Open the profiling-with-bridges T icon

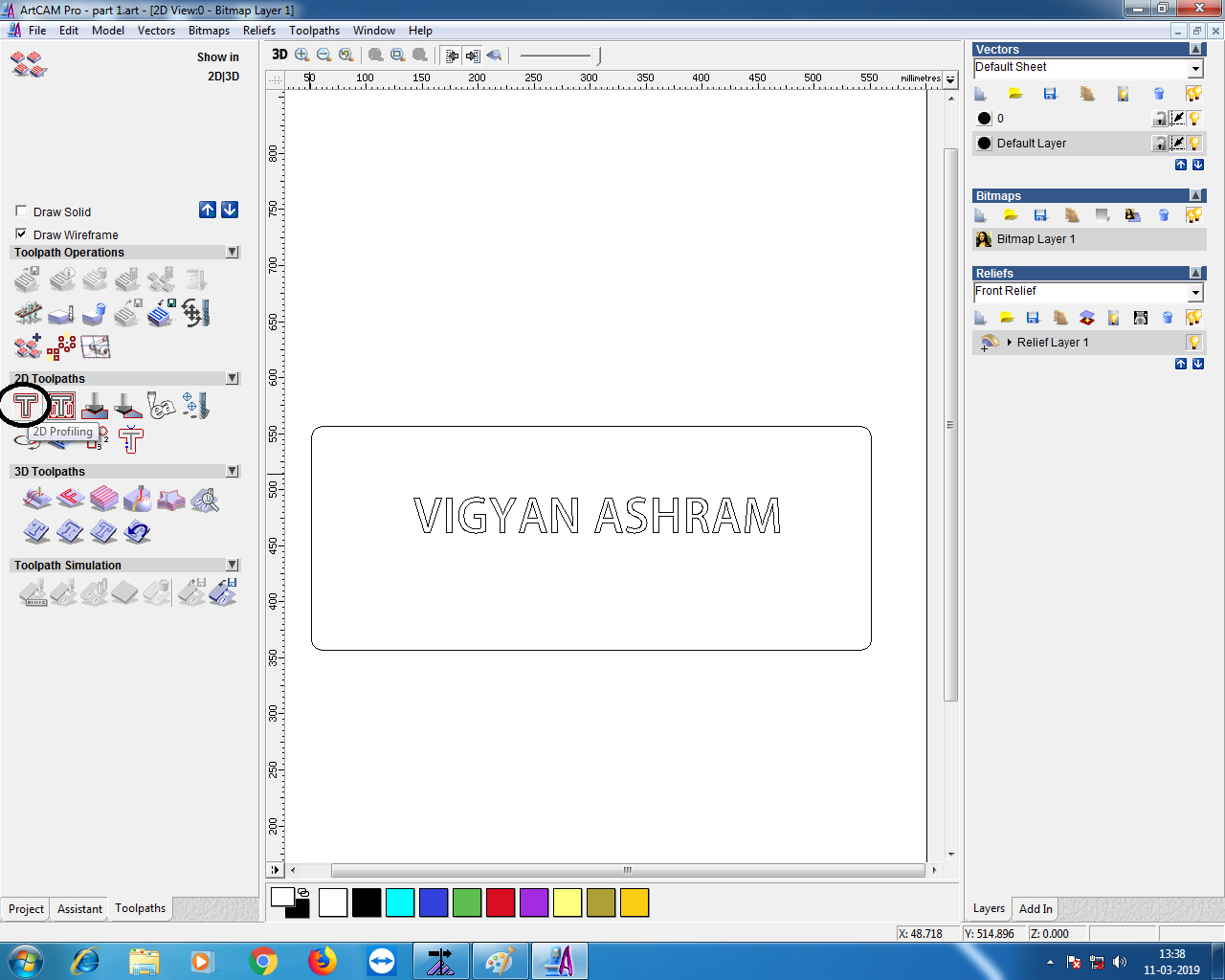coord(131,439)
